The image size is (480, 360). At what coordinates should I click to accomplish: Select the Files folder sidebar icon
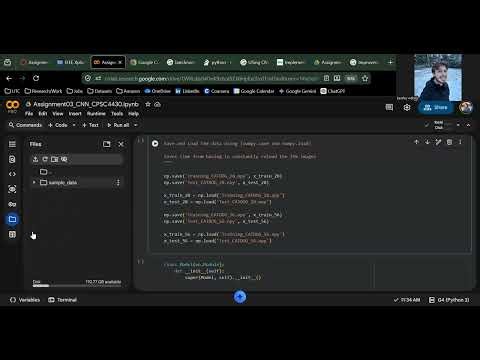pos(12,219)
